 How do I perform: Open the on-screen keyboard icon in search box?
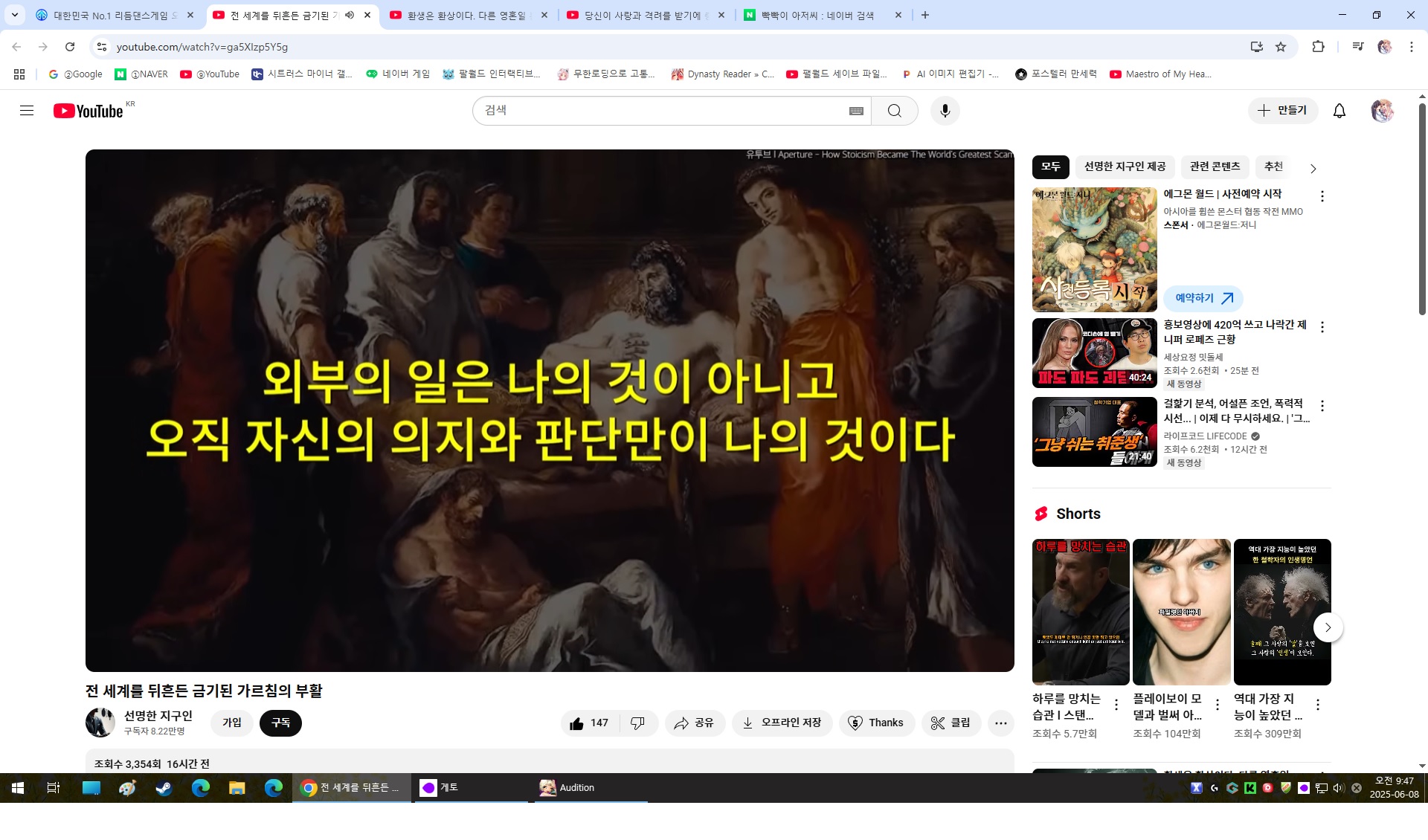pyautogui.click(x=856, y=111)
